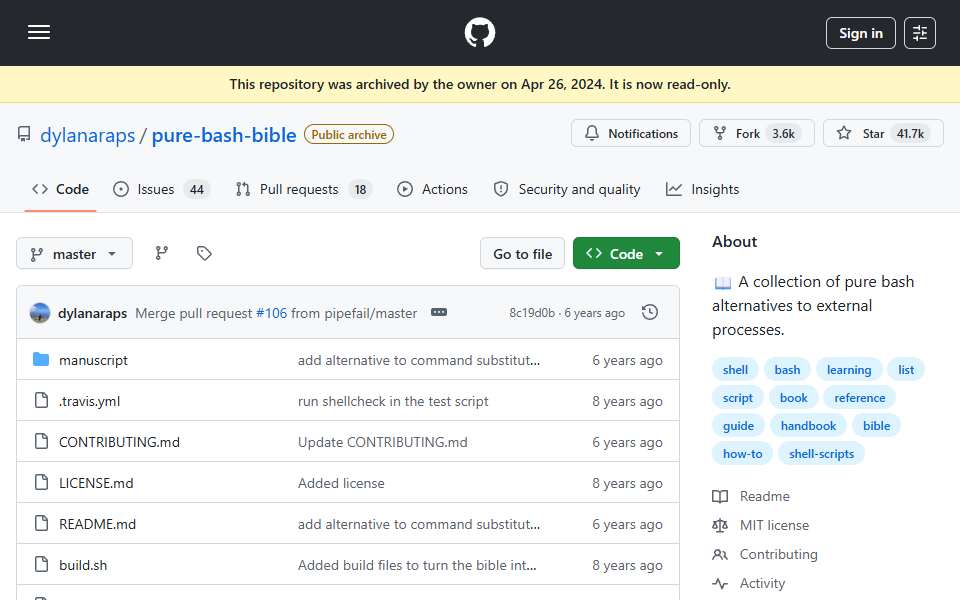960x600 pixels.
Task: Open Security and quality tab
Action: coord(567,189)
